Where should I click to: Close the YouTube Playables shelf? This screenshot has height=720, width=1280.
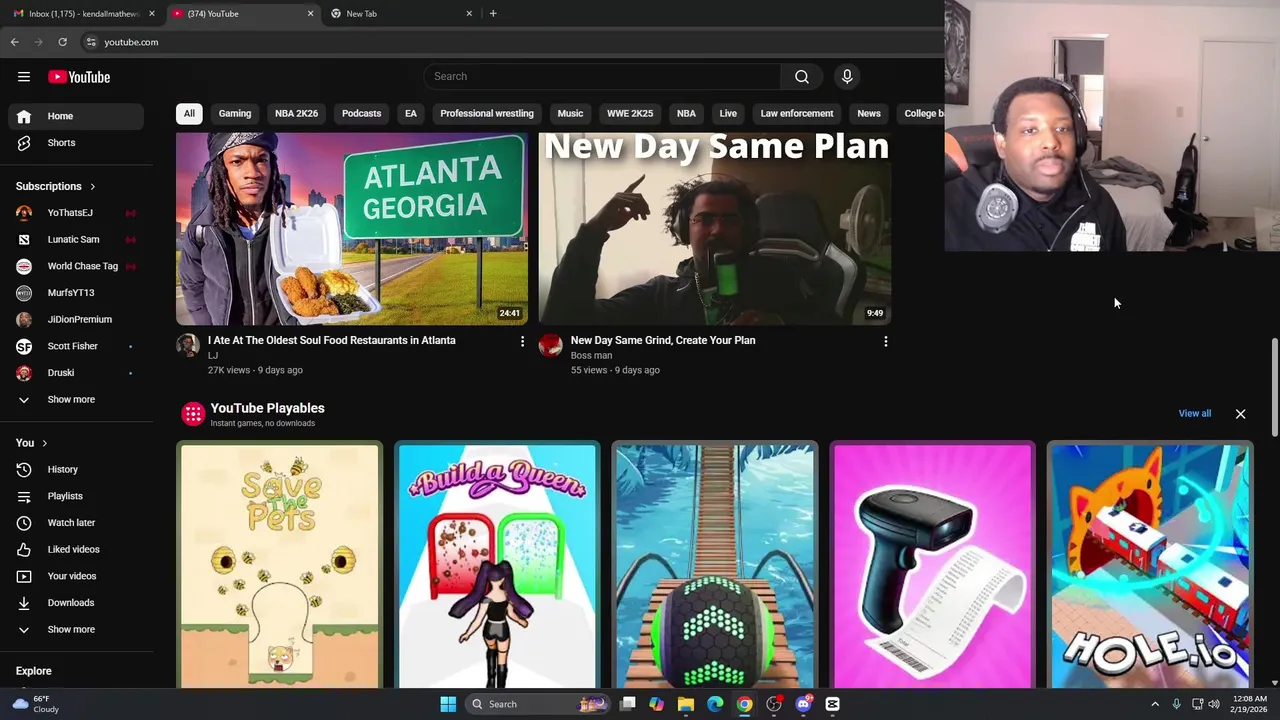pyautogui.click(x=1240, y=414)
